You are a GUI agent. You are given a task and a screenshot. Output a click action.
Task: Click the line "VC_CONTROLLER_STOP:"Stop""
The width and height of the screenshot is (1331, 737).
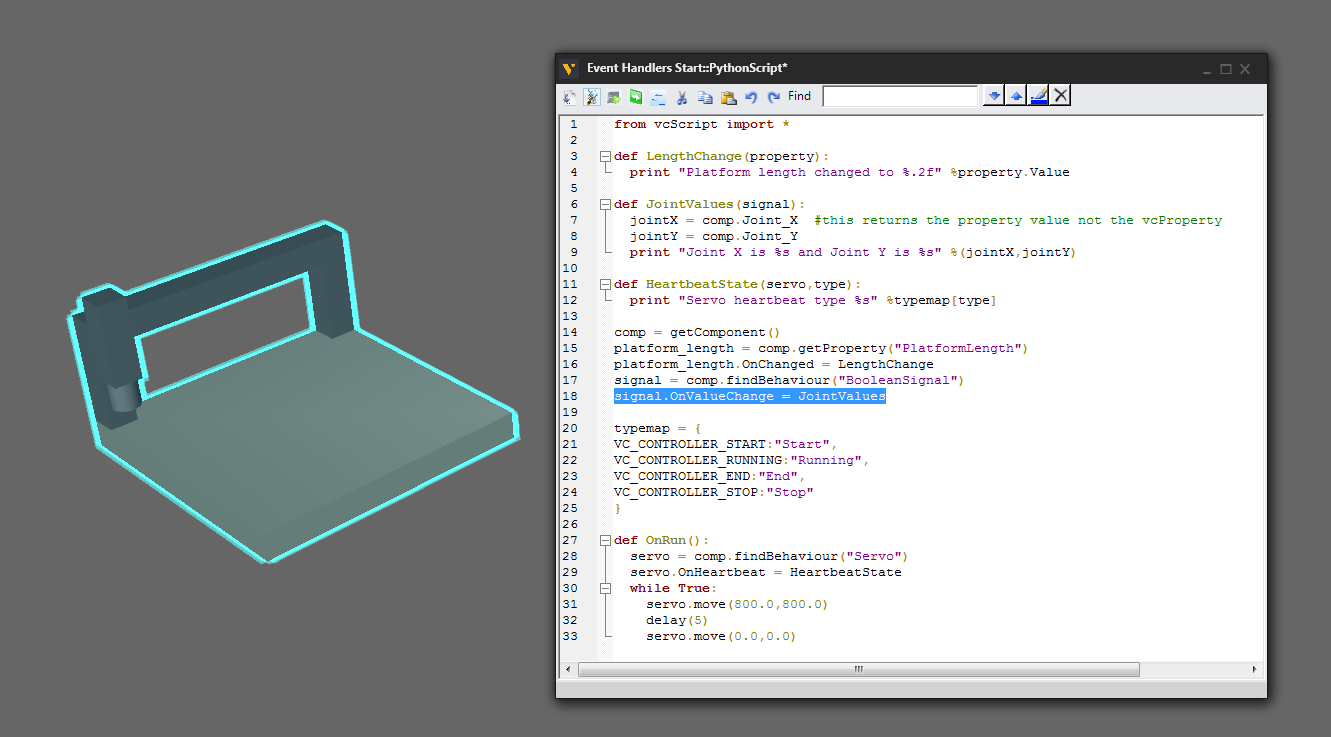click(714, 492)
